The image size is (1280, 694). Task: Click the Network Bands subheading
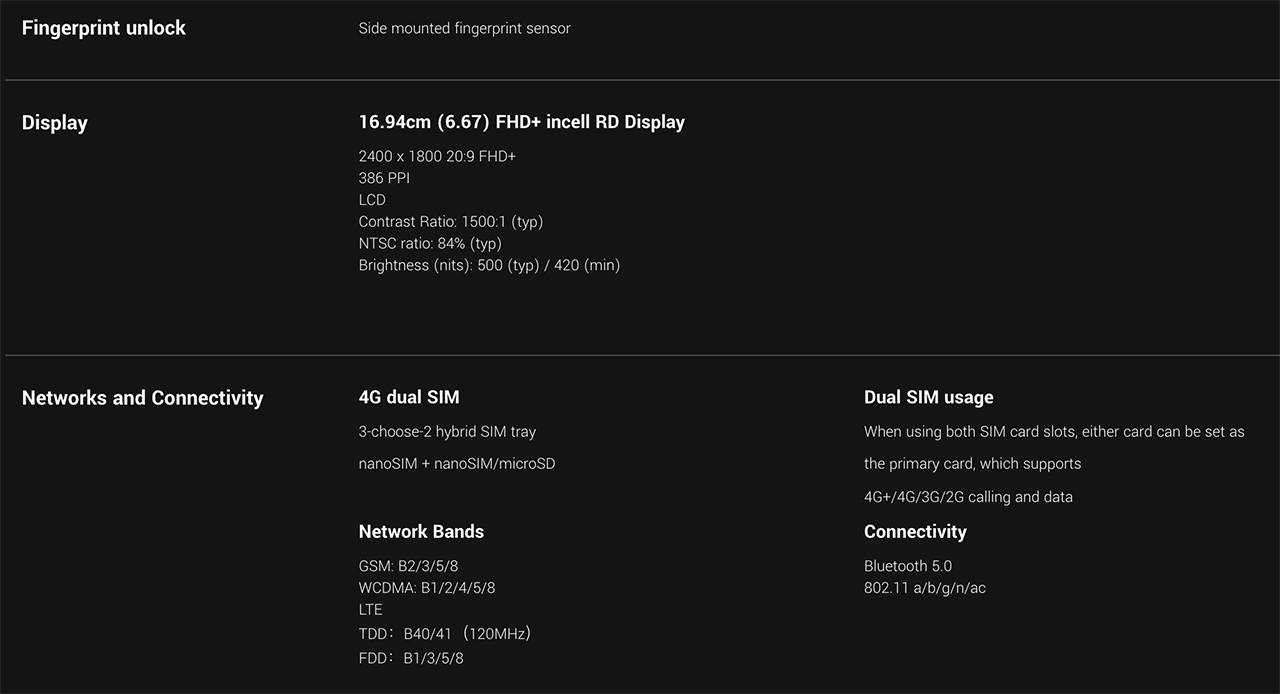tap(421, 532)
